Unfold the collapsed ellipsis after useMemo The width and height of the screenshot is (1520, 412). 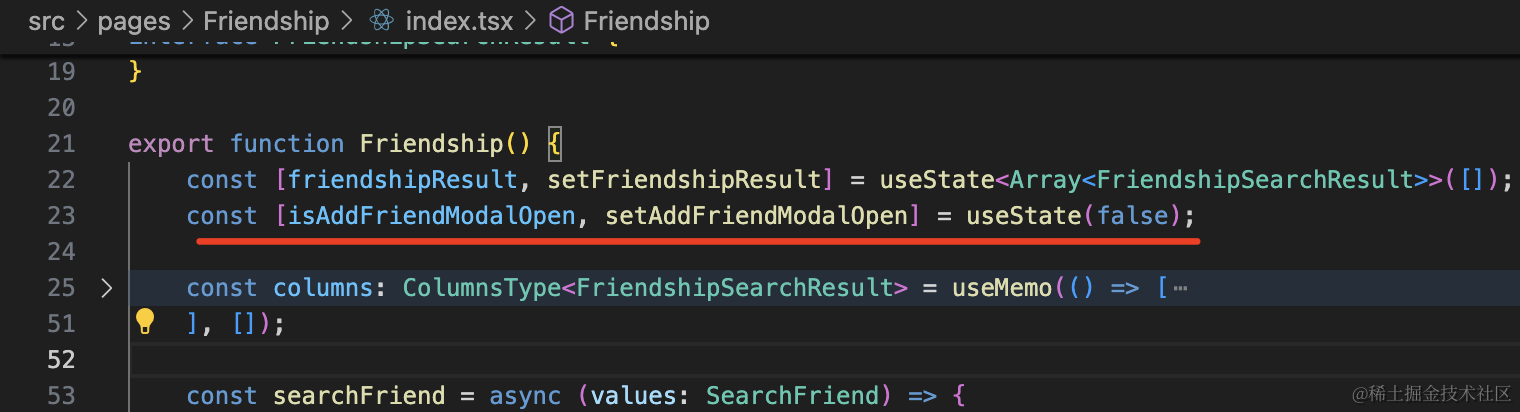point(1180,288)
